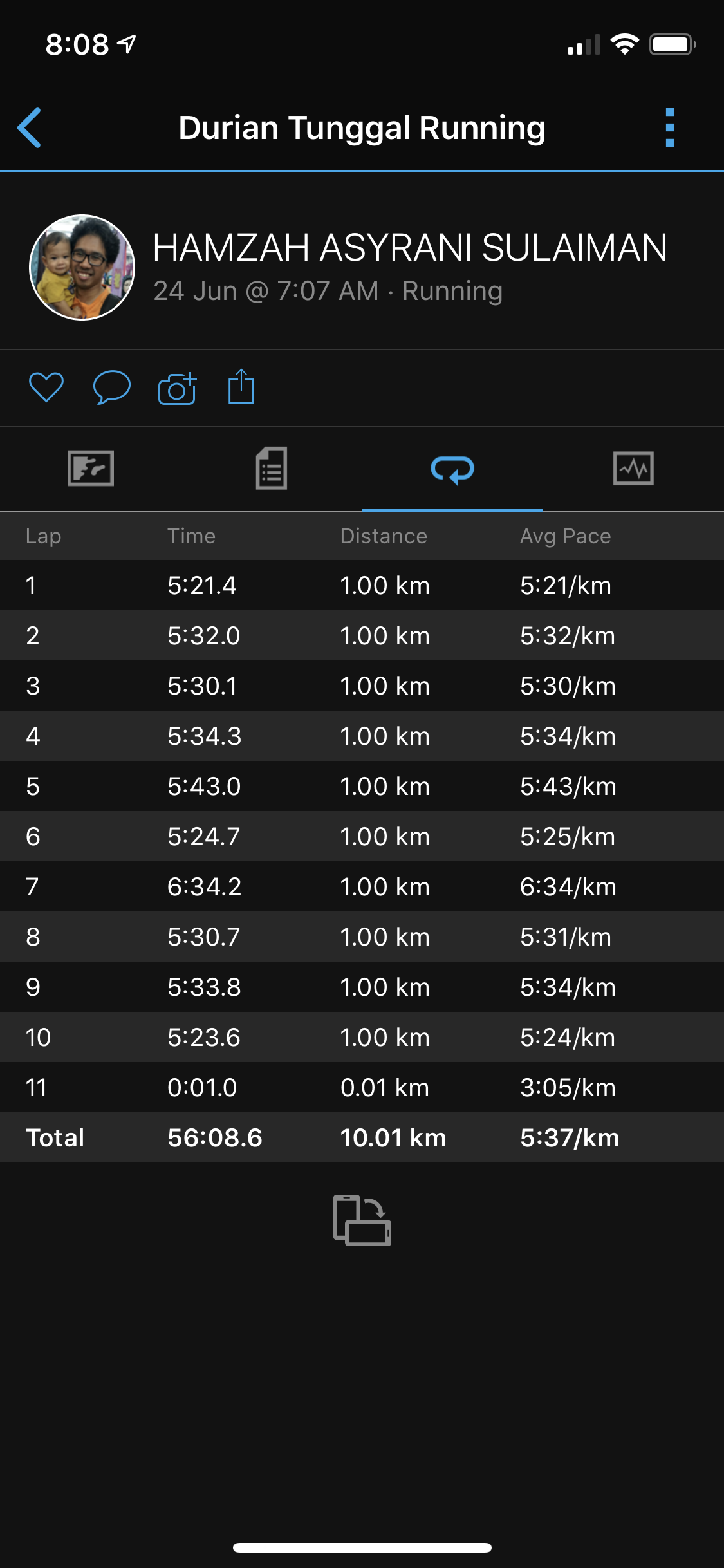Tap the user profile photo

[x=82, y=267]
